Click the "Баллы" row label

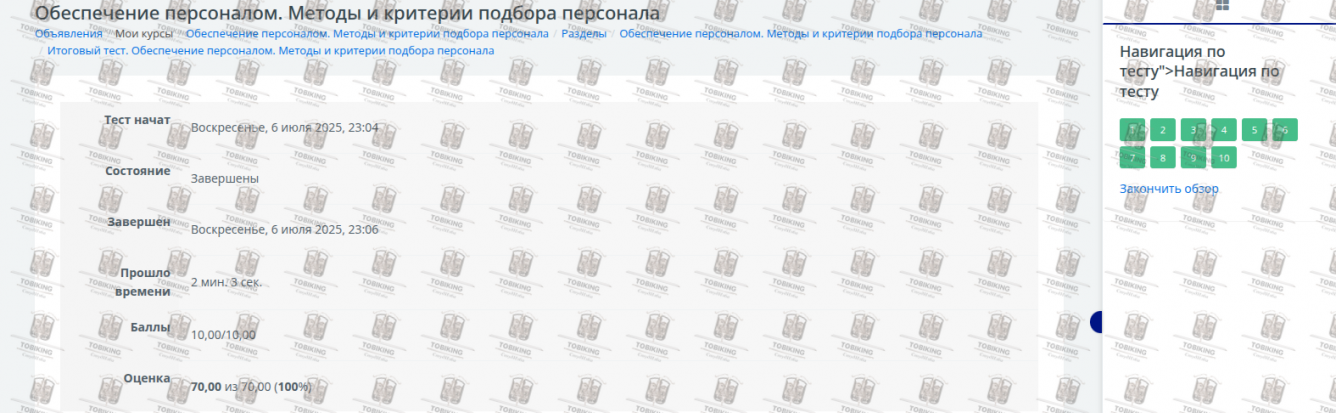pyautogui.click(x=151, y=327)
